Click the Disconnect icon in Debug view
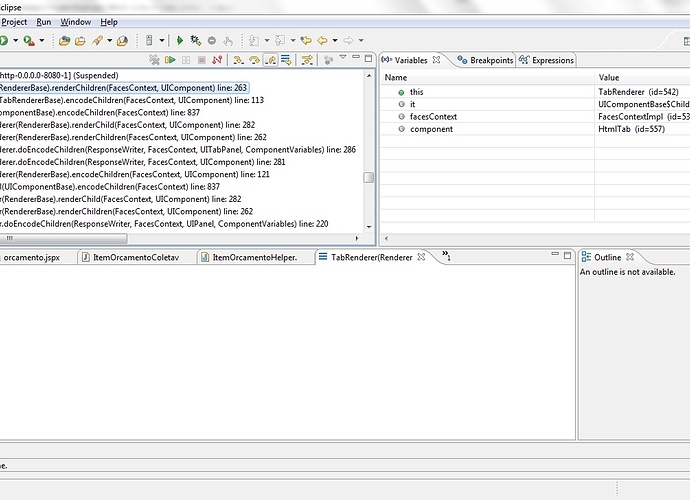The width and height of the screenshot is (690, 500). click(x=217, y=61)
